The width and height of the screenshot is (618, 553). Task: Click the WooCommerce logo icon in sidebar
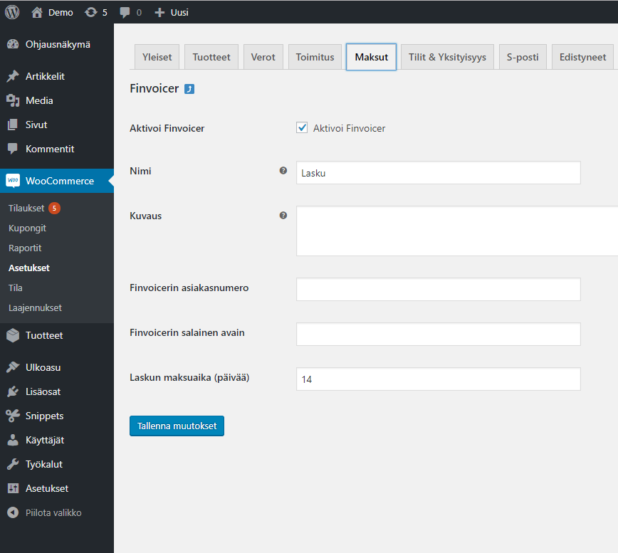pos(13,181)
